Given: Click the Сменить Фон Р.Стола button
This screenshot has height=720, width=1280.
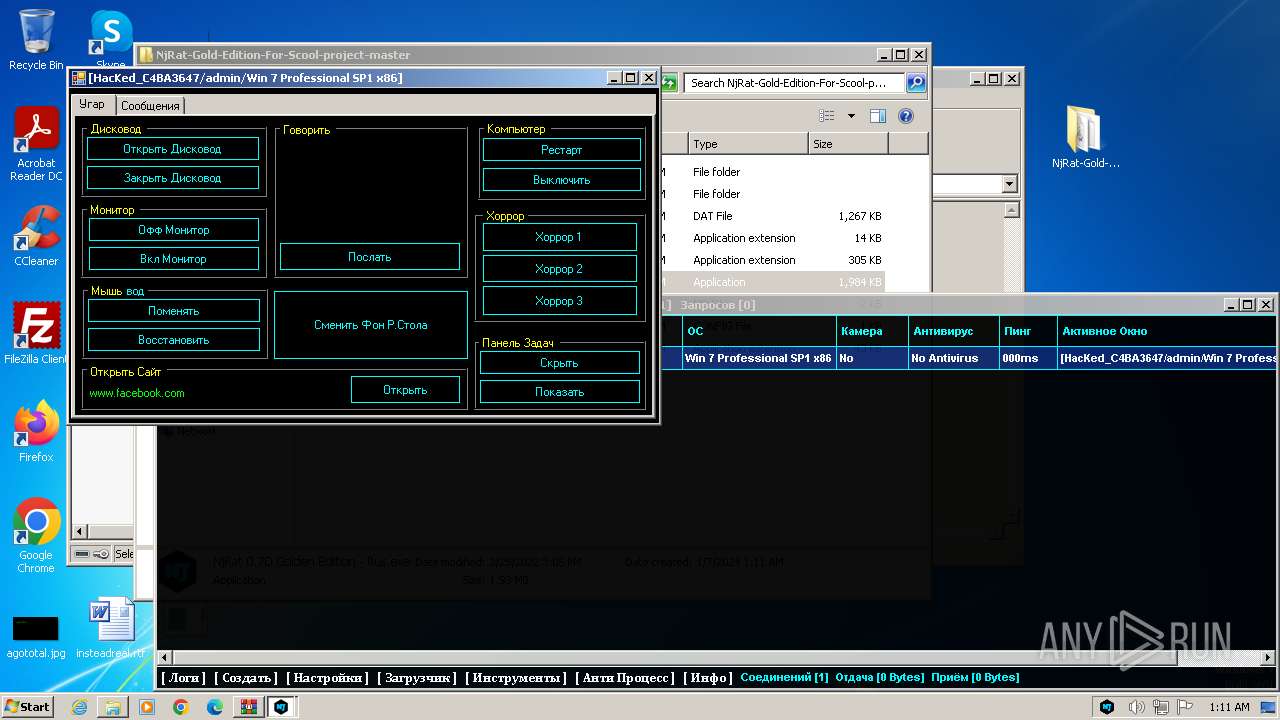Looking at the screenshot, I should tap(371, 325).
